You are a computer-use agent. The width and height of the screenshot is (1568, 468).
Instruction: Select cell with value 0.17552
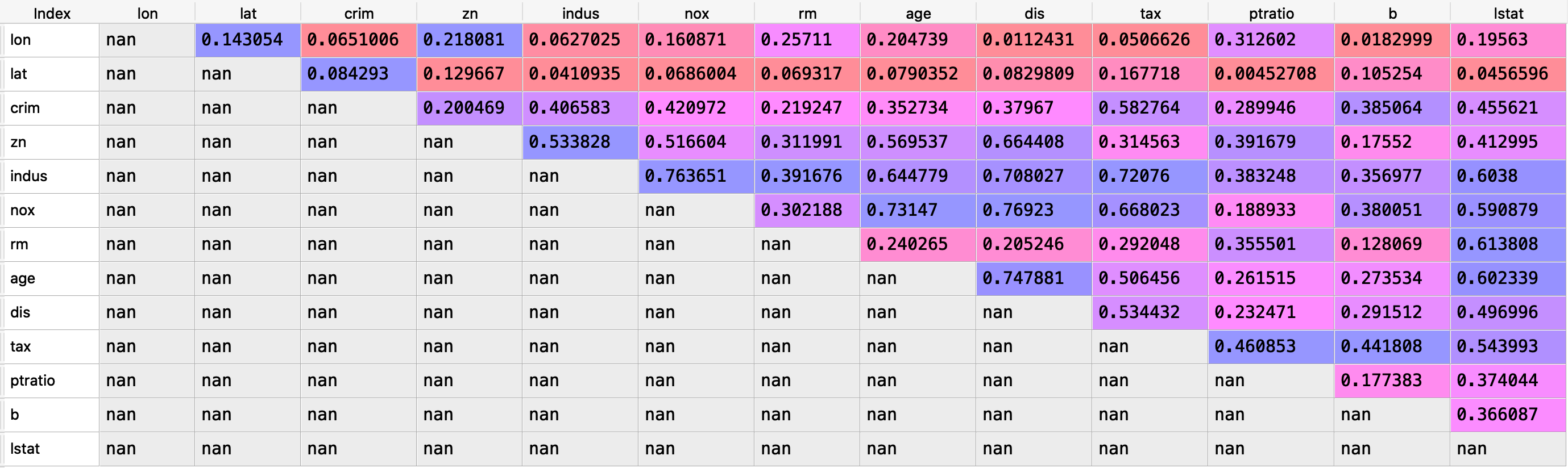point(1392,142)
